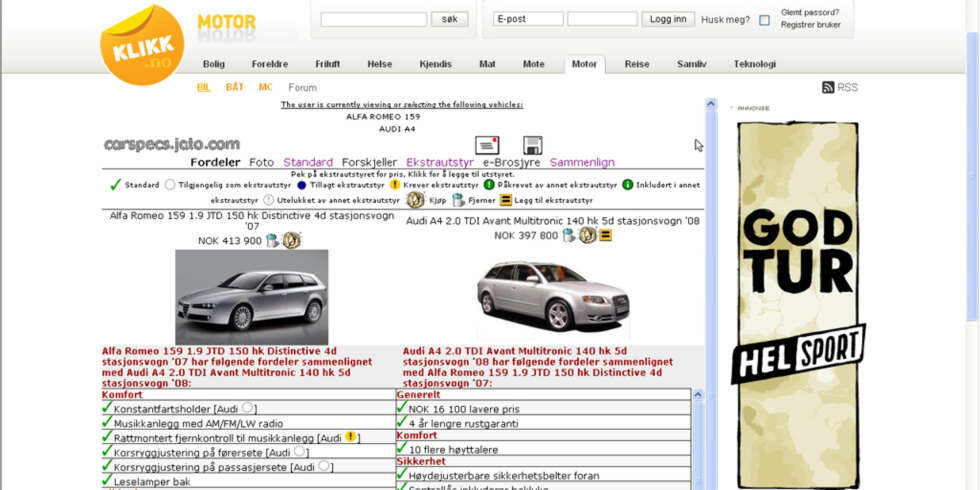
Task: Switch to the Foto view
Action: (261, 162)
